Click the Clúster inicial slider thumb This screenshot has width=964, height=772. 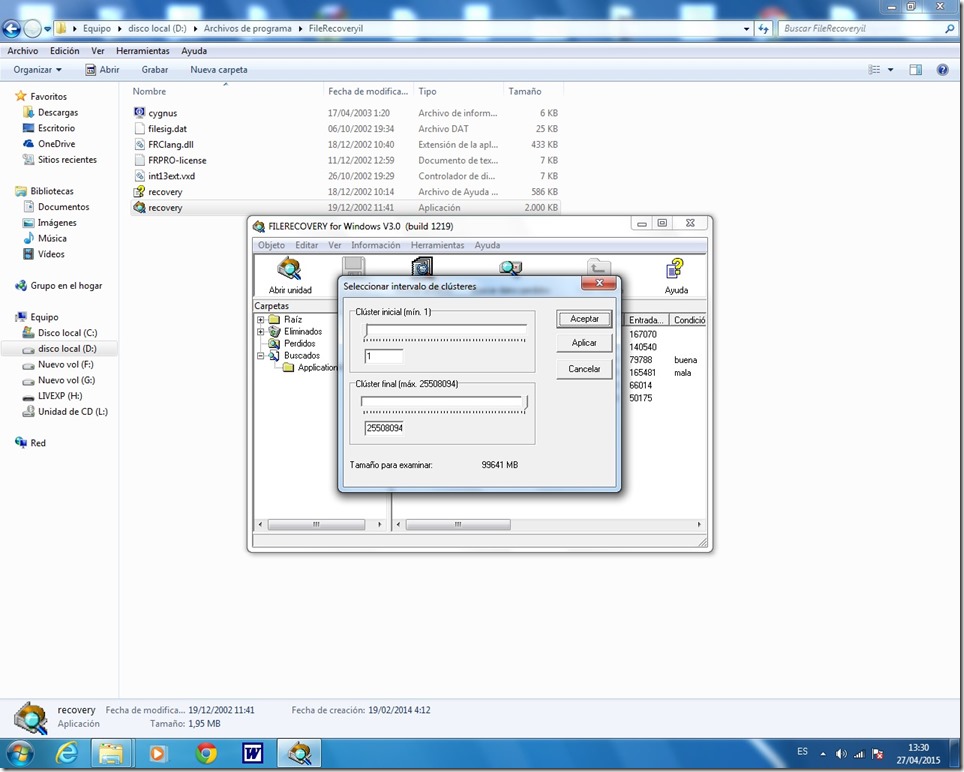[x=366, y=332]
